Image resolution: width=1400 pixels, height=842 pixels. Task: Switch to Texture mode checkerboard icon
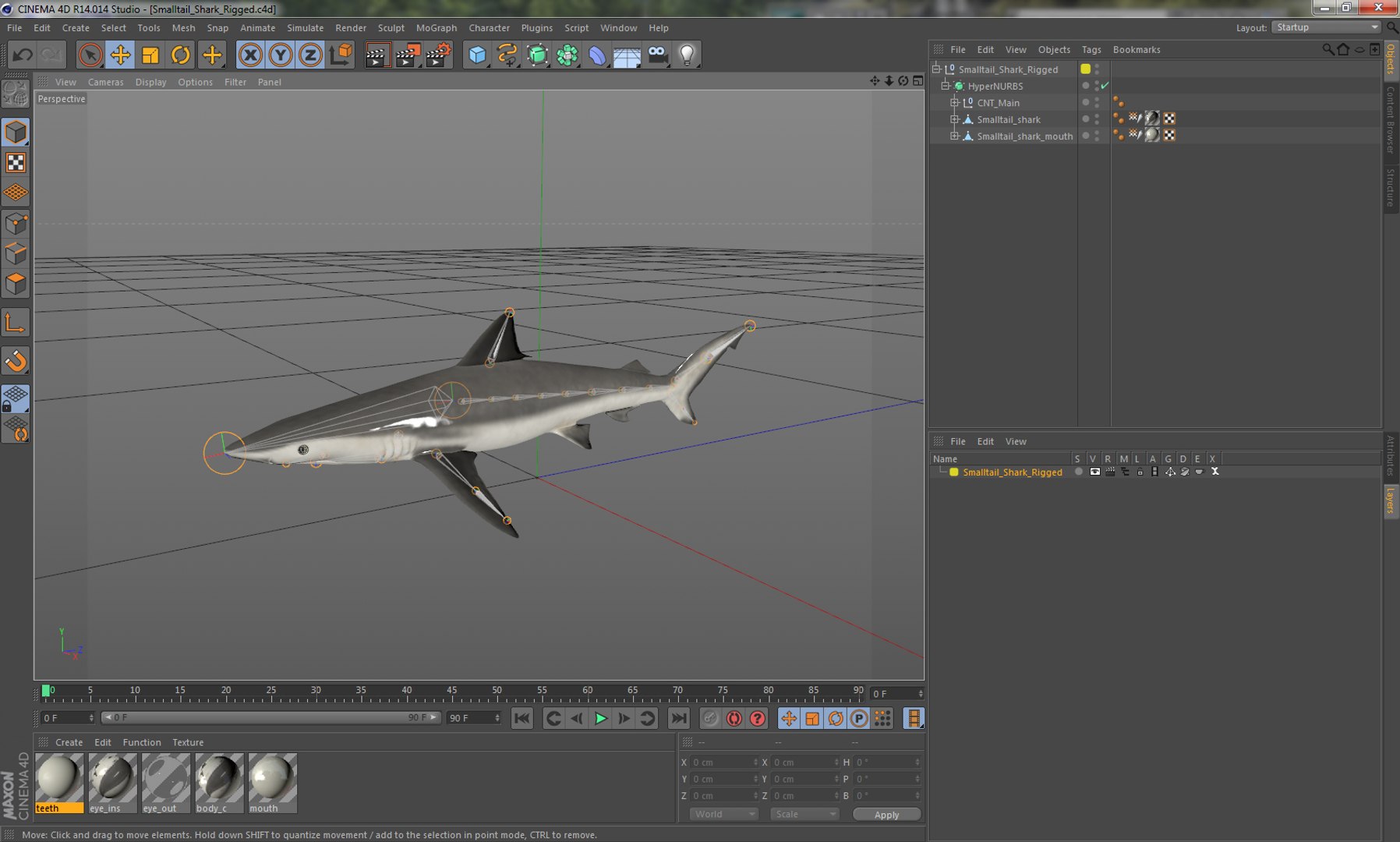tap(16, 162)
